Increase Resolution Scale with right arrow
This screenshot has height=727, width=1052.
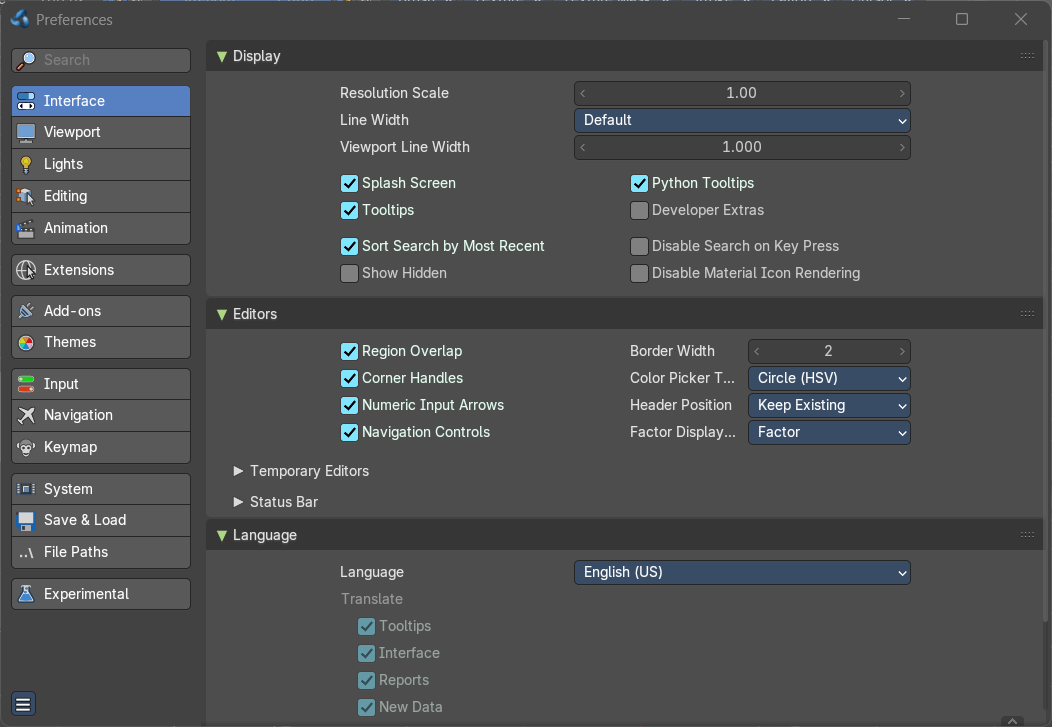pyautogui.click(x=902, y=93)
